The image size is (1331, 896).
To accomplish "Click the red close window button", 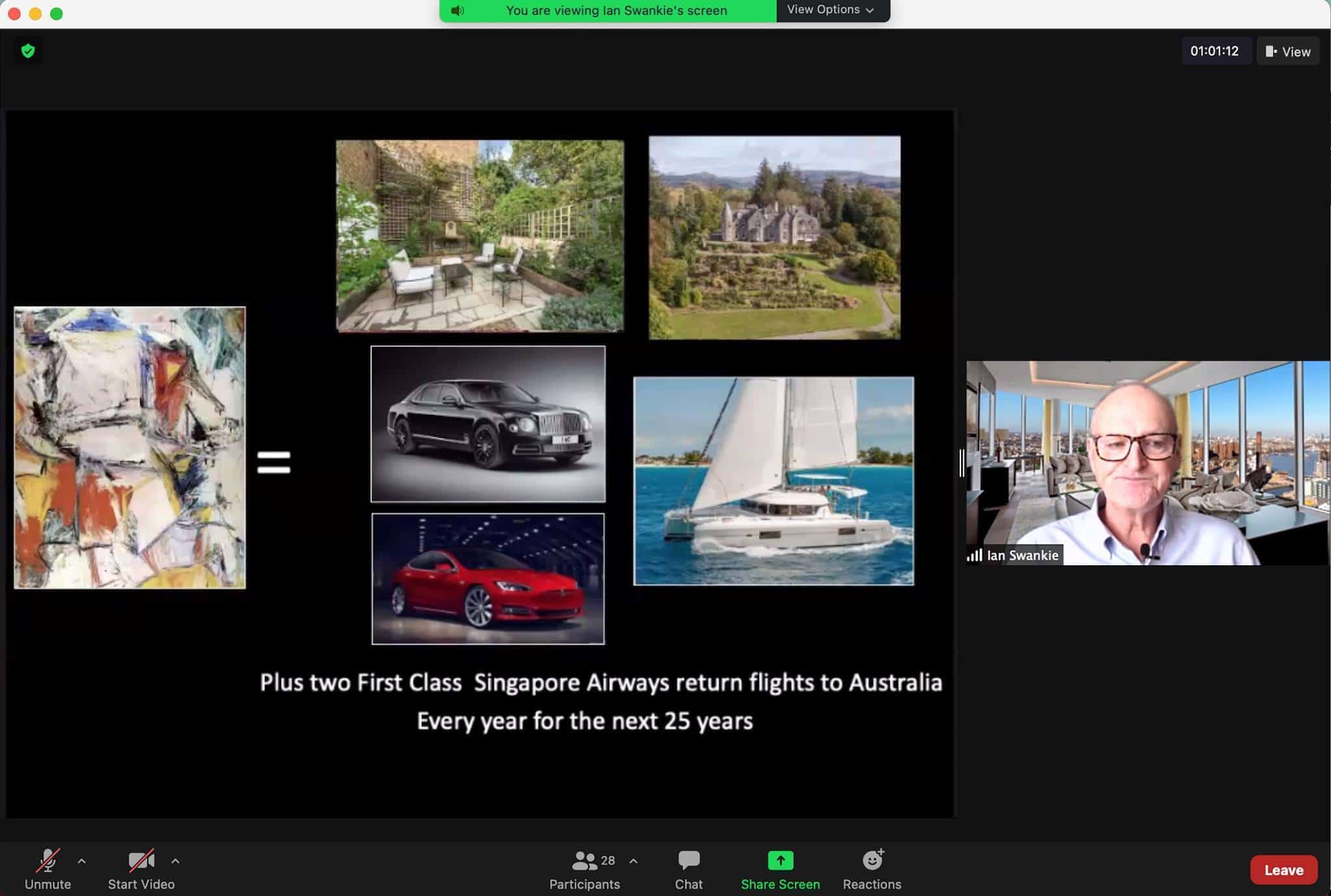I will (14, 14).
